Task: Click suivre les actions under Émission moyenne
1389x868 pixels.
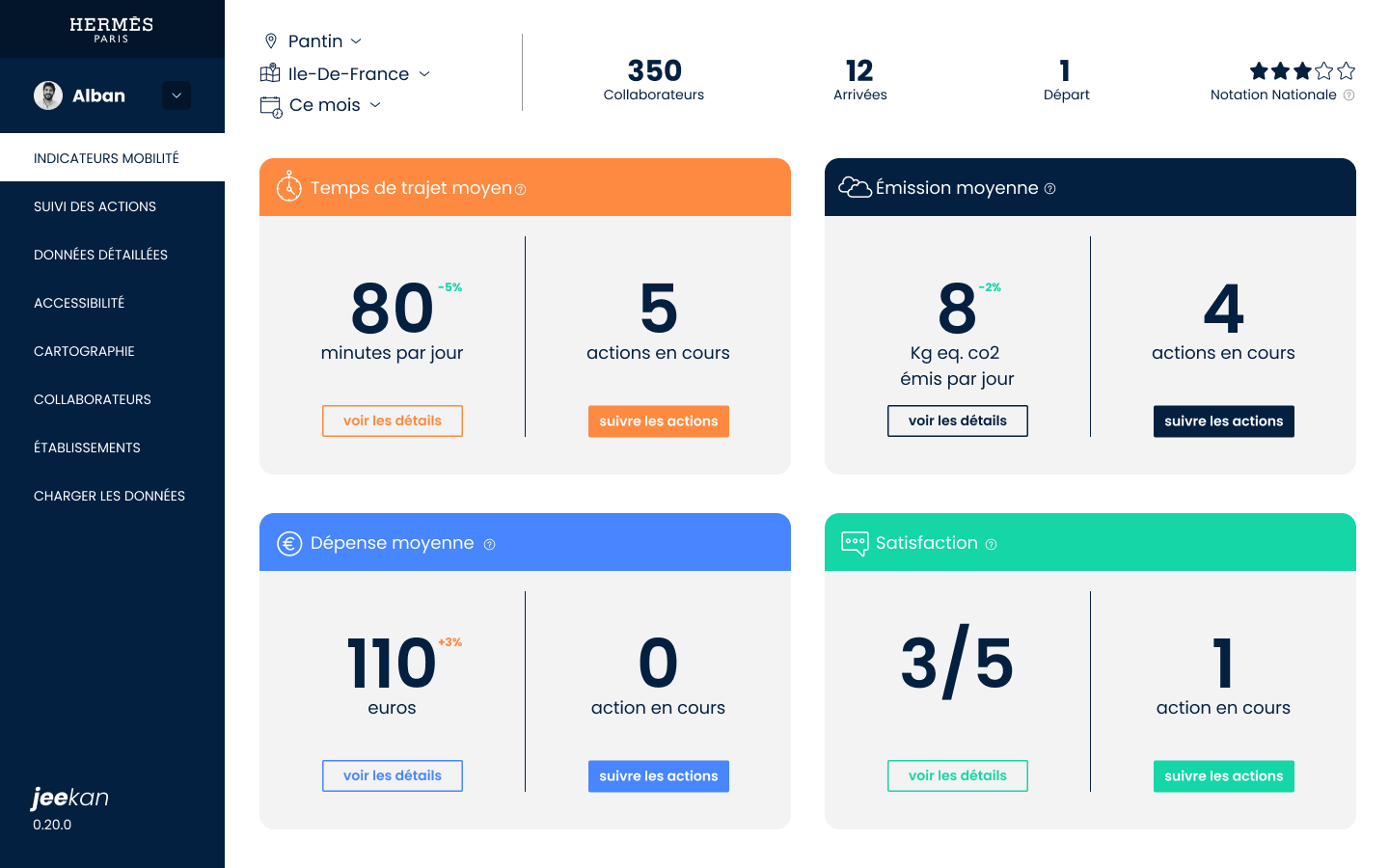Action: point(1223,421)
